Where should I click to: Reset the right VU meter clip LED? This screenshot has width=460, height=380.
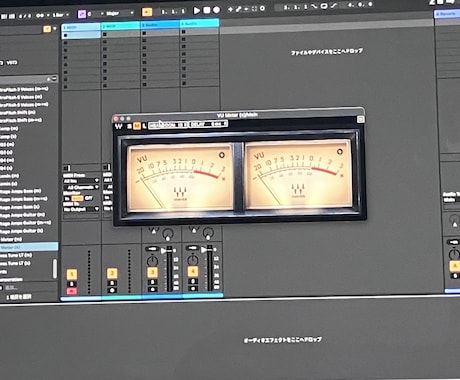pyautogui.click(x=339, y=152)
